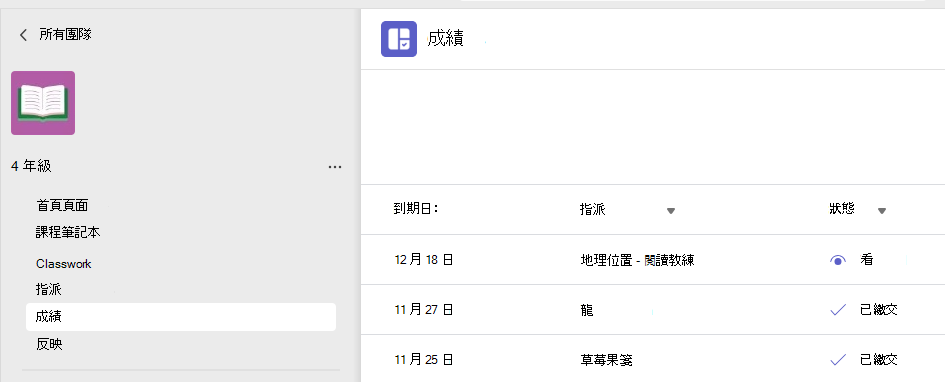The image size is (945, 382).
Task: Click the back chevron icon beside 所有團隊
Action: click(24, 35)
